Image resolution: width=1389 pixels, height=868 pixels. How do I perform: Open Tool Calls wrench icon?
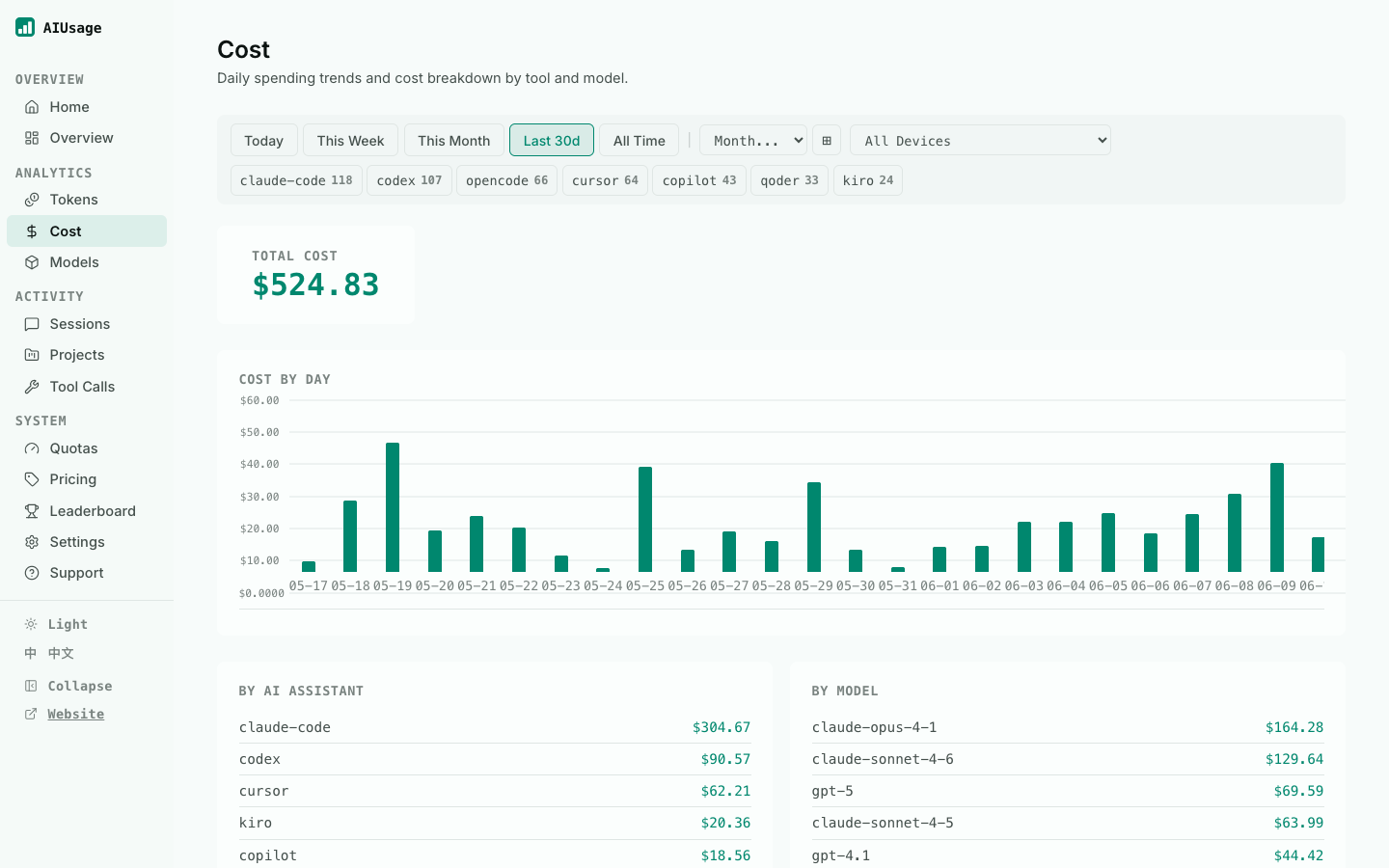(32, 387)
